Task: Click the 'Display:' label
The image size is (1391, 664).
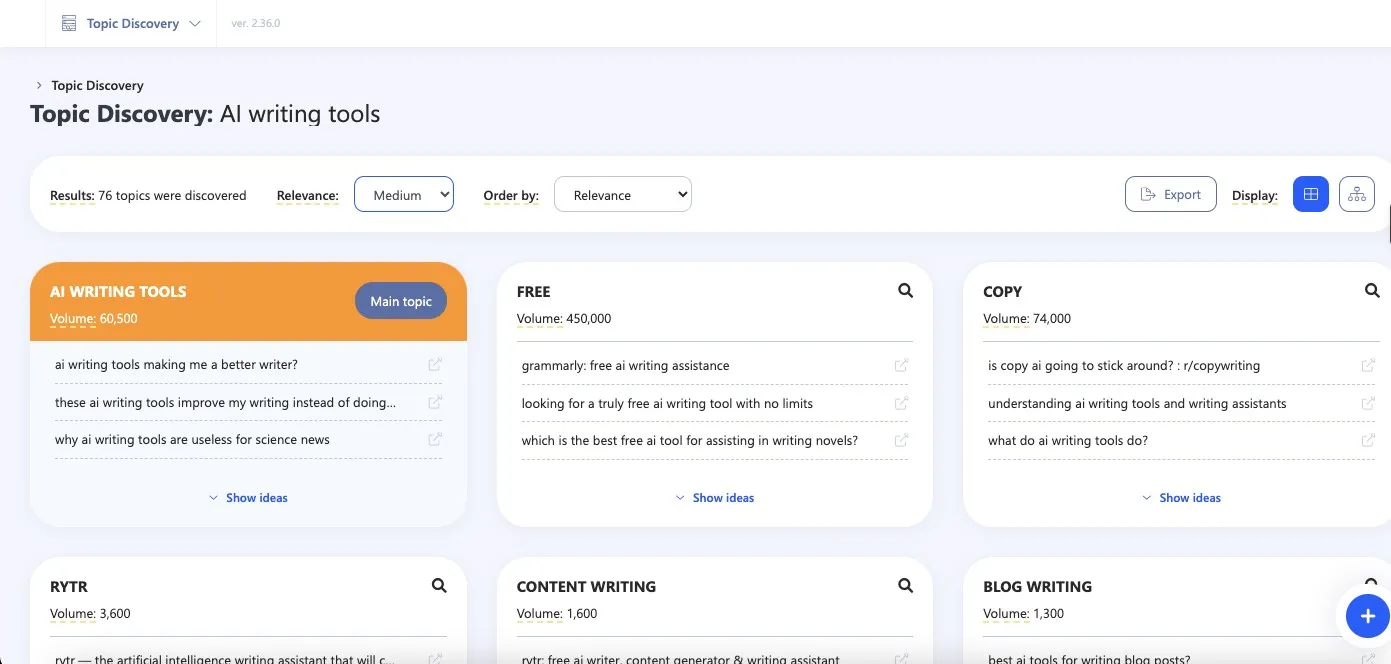Action: pos(1255,196)
